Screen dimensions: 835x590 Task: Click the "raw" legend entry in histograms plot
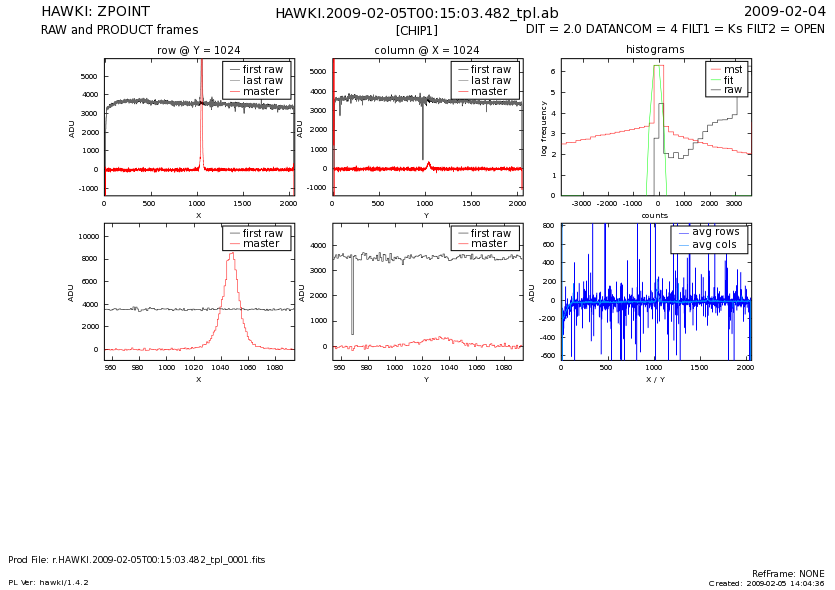(734, 90)
